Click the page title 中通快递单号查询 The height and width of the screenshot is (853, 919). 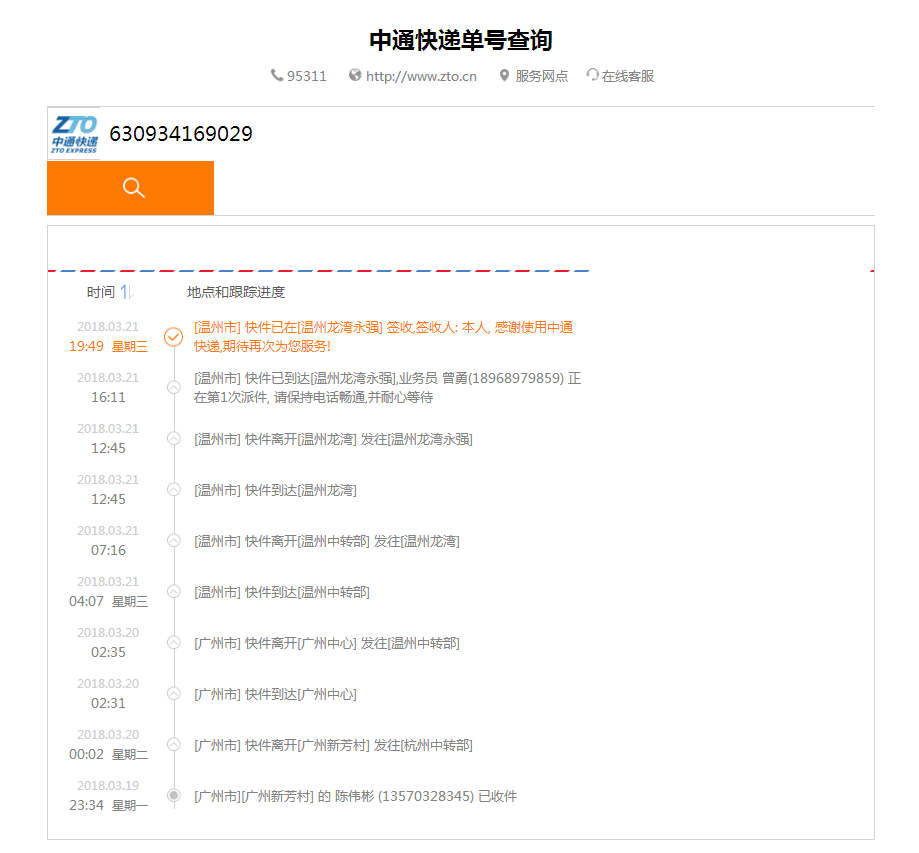click(x=461, y=40)
